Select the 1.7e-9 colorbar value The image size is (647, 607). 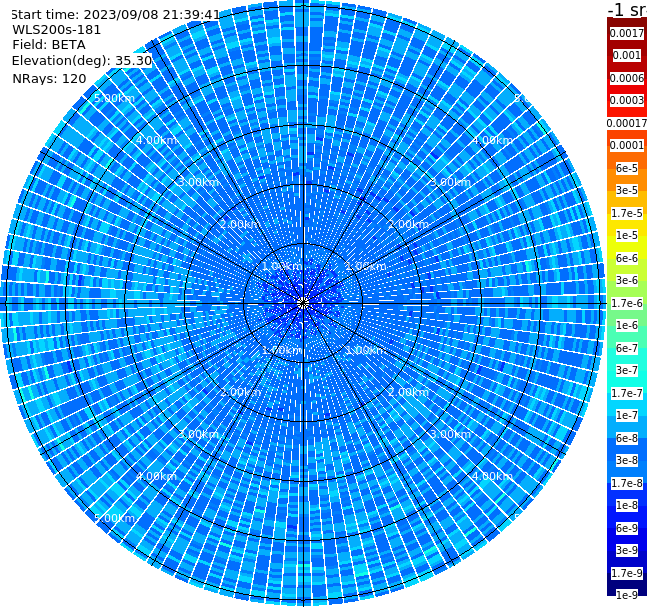627,573
